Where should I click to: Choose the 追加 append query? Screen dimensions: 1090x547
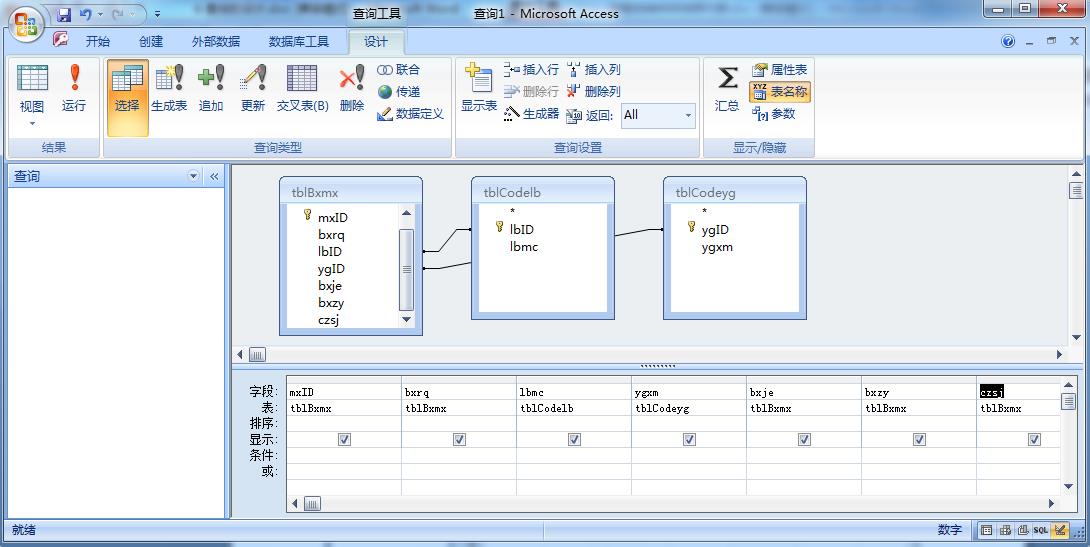tap(211, 88)
